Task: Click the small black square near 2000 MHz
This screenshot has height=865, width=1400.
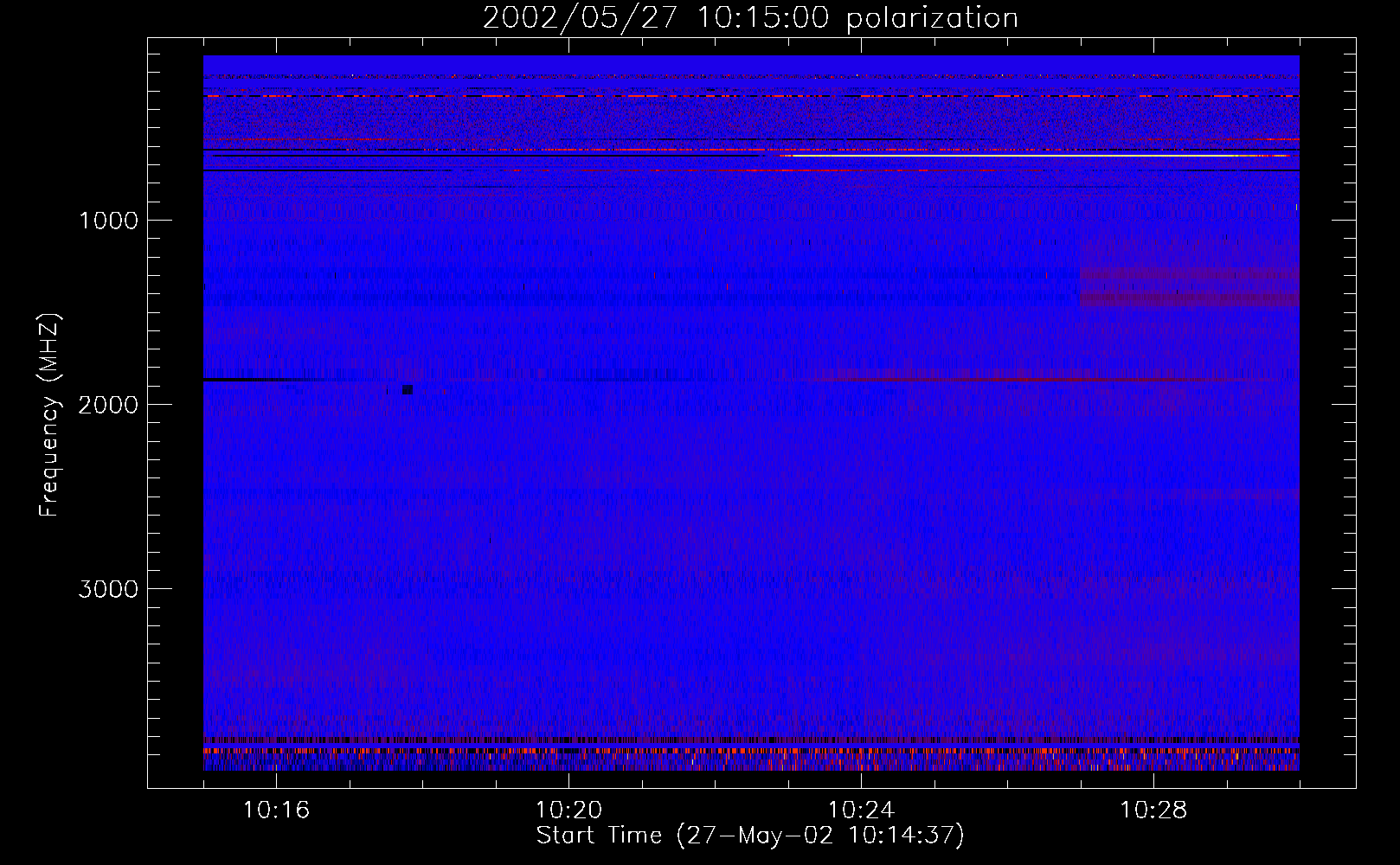Action: pyautogui.click(x=408, y=390)
